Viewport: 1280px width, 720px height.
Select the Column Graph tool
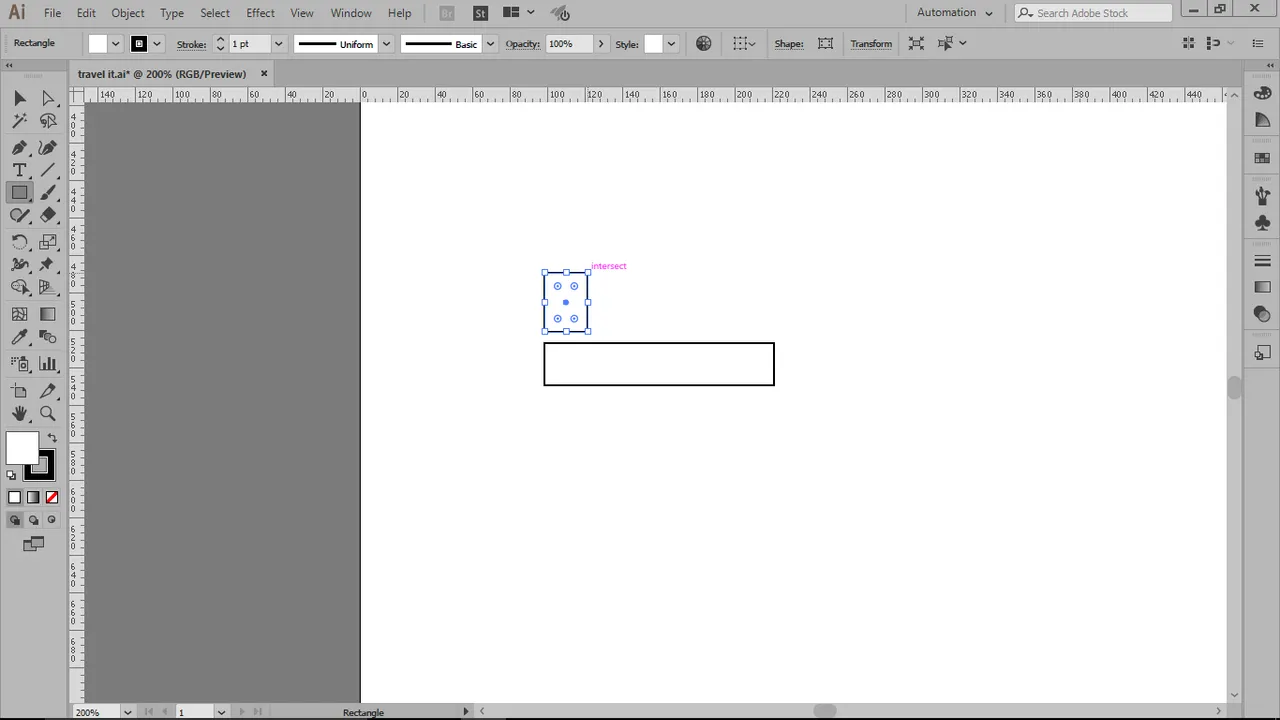click(x=47, y=364)
